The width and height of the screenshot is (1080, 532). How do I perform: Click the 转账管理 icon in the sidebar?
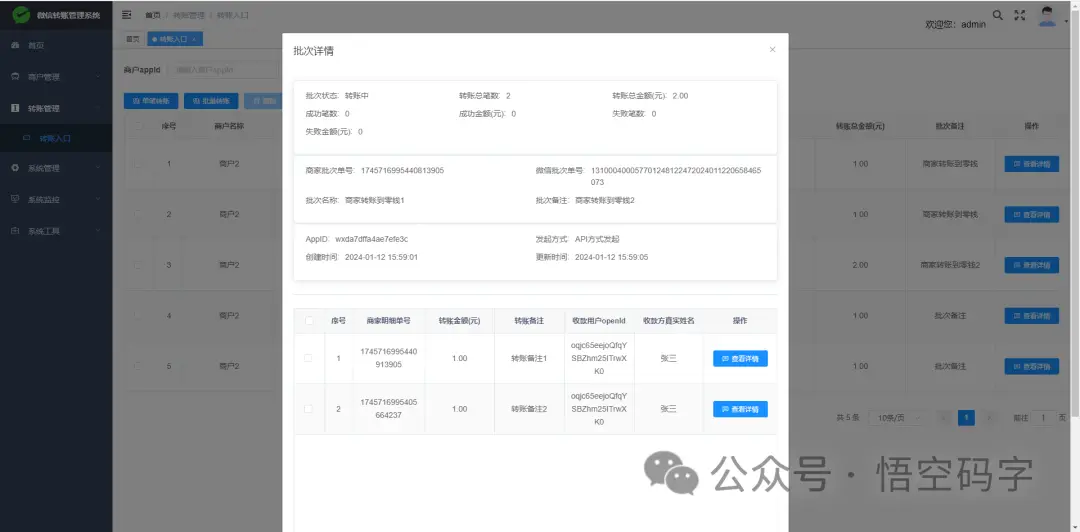click(15, 108)
